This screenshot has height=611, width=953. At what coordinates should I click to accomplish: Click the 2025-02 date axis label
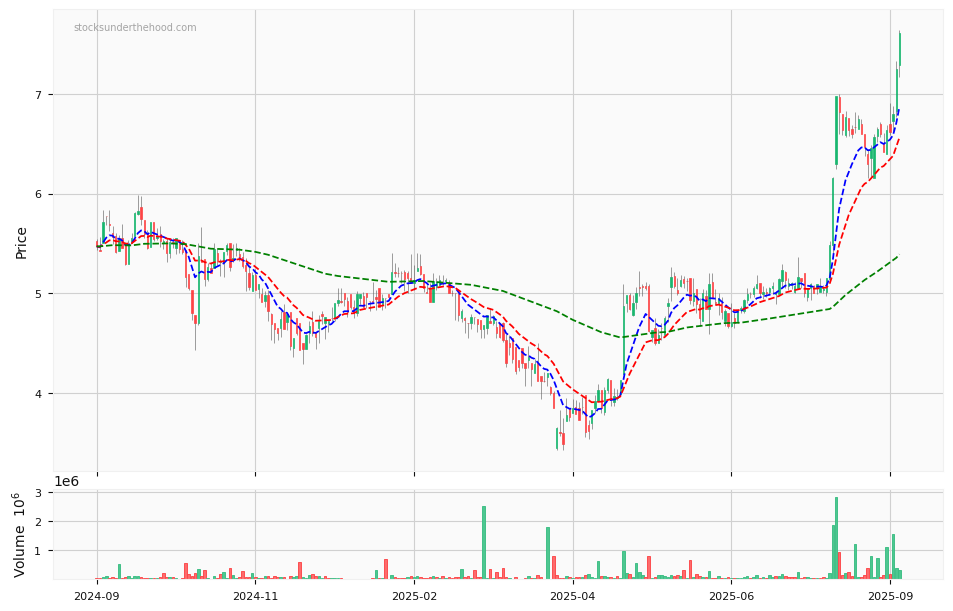415,596
